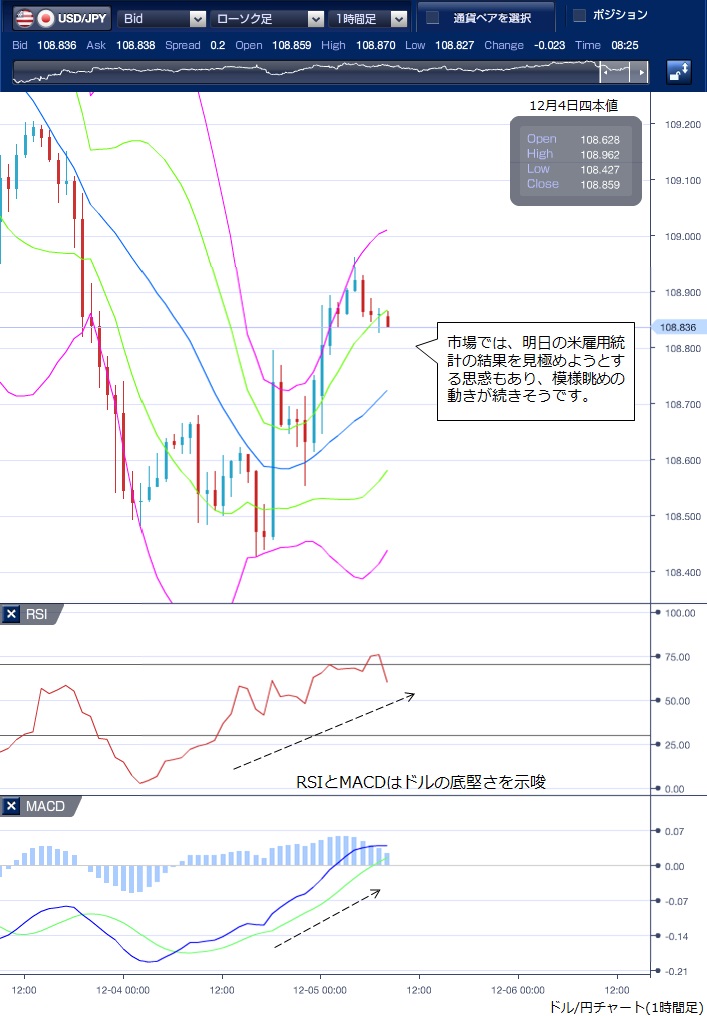Click the 109.000 price axis marker

click(677, 237)
